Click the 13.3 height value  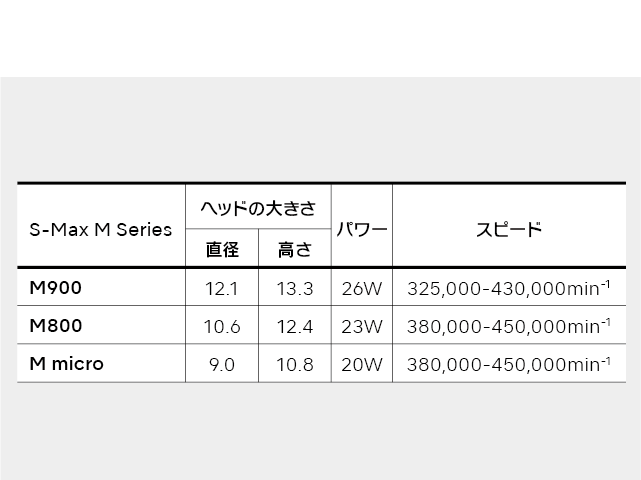[295, 290]
